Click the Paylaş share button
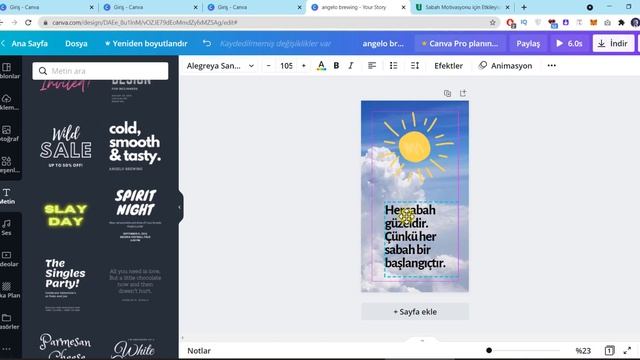This screenshot has width=640, height=360. click(x=528, y=43)
